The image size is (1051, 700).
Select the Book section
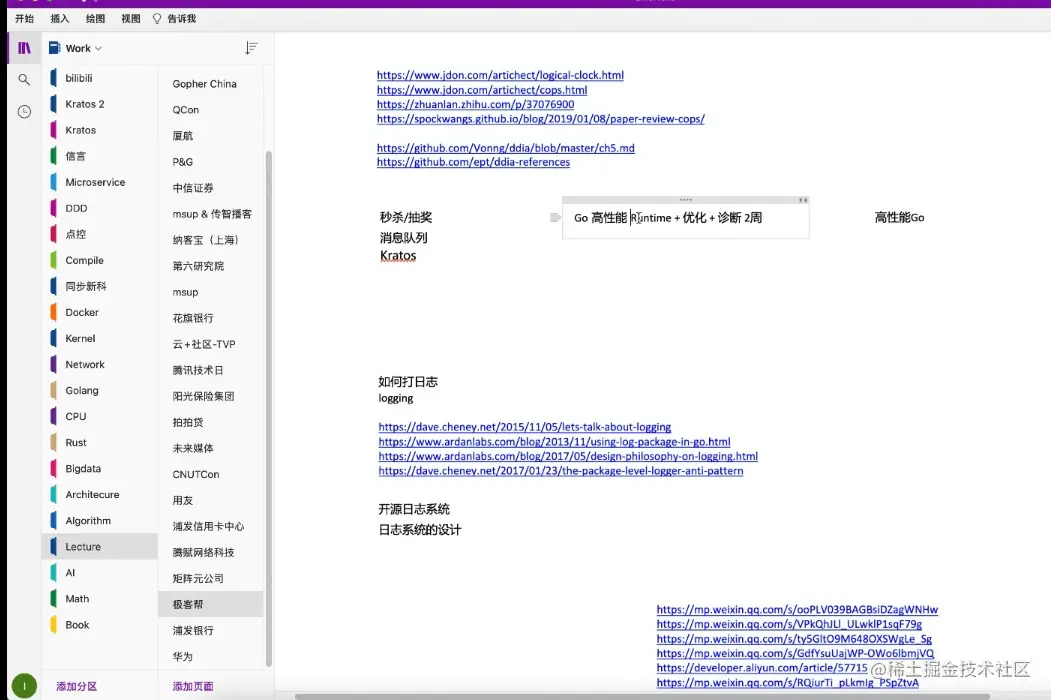tap(99, 625)
